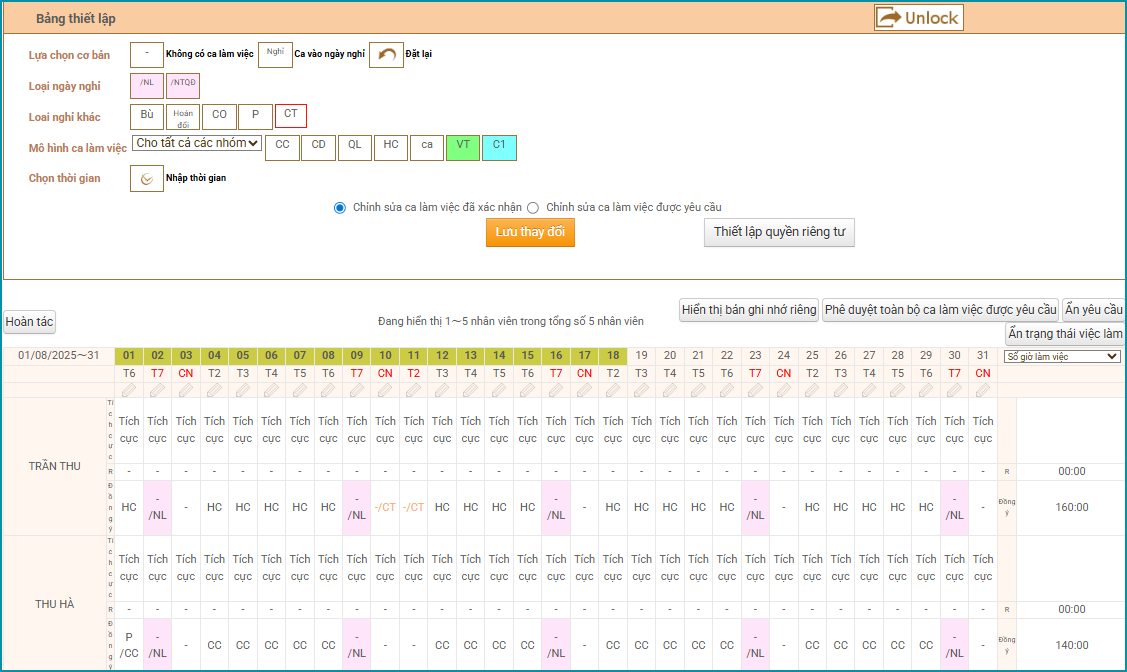Select 'Chỉnh sửa ca làm việc đã xác nhận' radio
This screenshot has width=1127, height=672.
pyautogui.click(x=340, y=207)
